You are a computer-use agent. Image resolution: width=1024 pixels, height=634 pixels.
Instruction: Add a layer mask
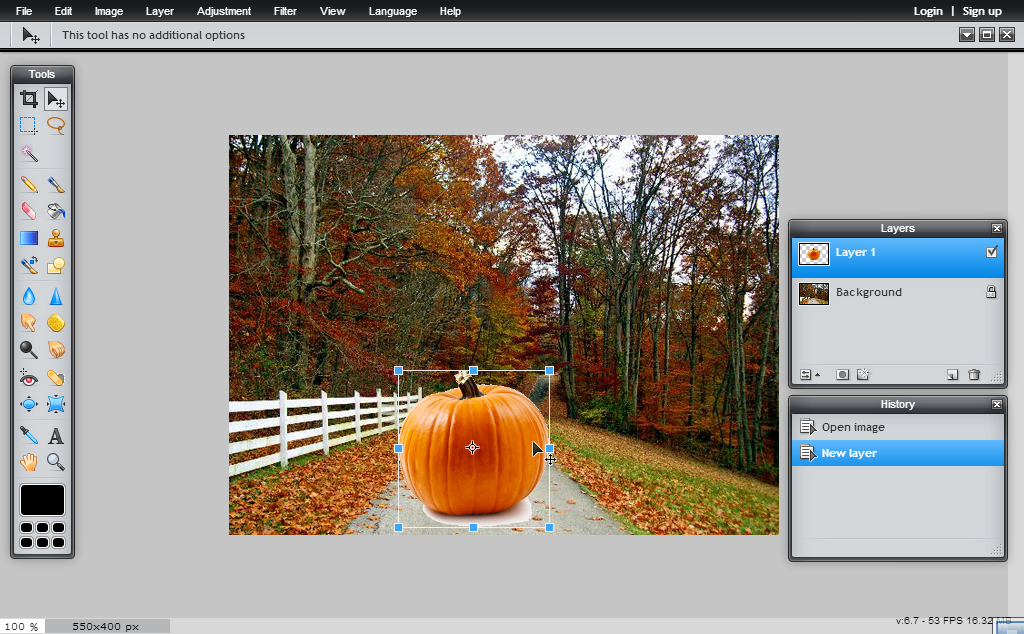[x=842, y=375]
